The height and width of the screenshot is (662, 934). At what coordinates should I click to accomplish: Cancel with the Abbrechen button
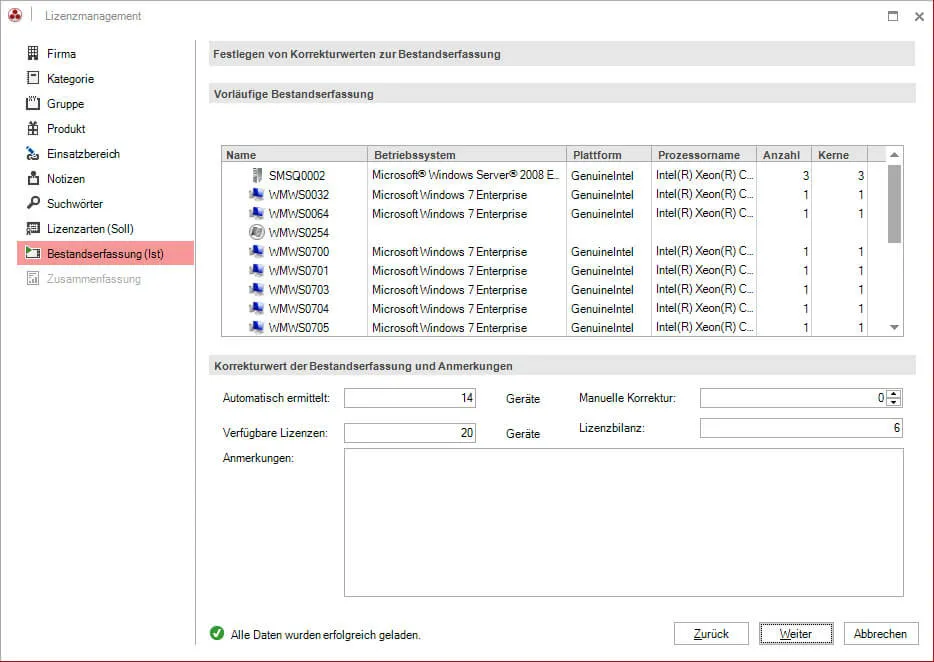tap(880, 633)
